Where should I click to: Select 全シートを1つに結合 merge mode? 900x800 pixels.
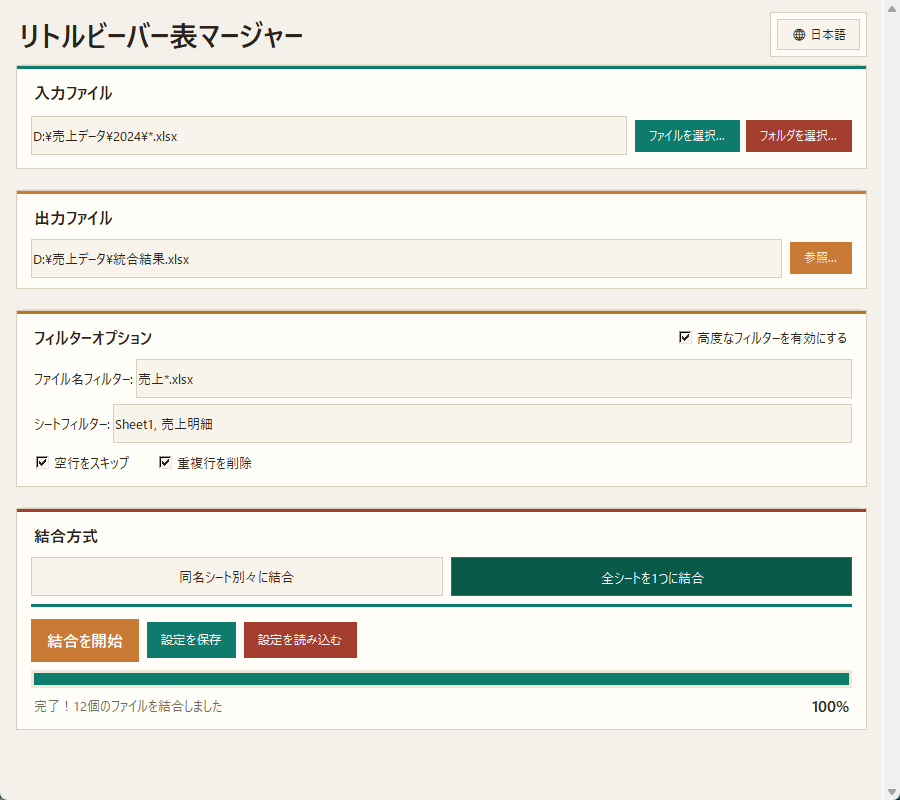click(651, 576)
